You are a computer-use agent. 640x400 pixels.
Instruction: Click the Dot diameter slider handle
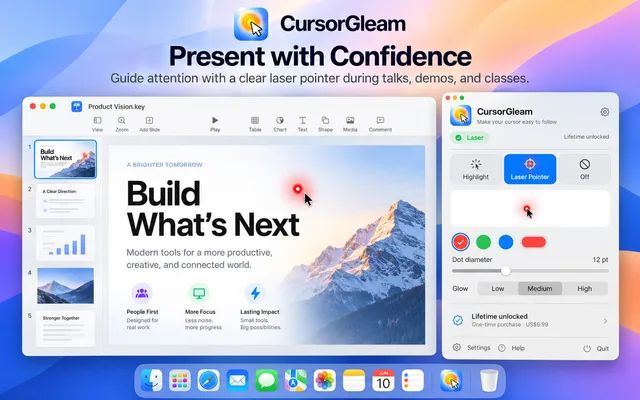506,271
